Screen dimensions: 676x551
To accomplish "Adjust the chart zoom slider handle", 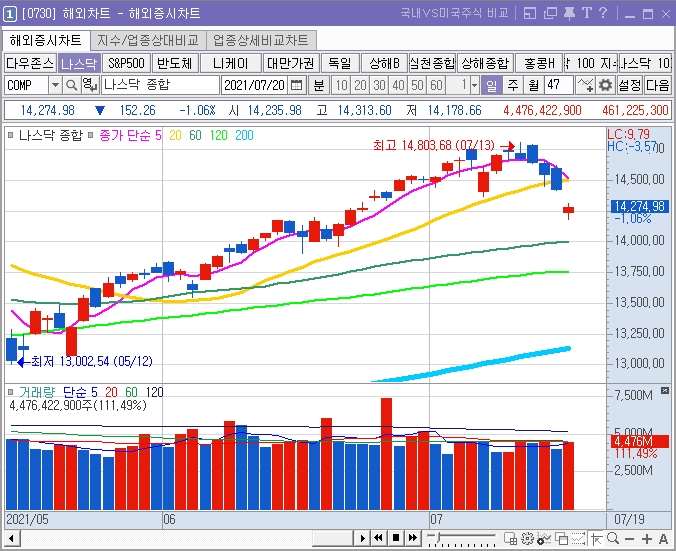I will (x=437, y=537).
